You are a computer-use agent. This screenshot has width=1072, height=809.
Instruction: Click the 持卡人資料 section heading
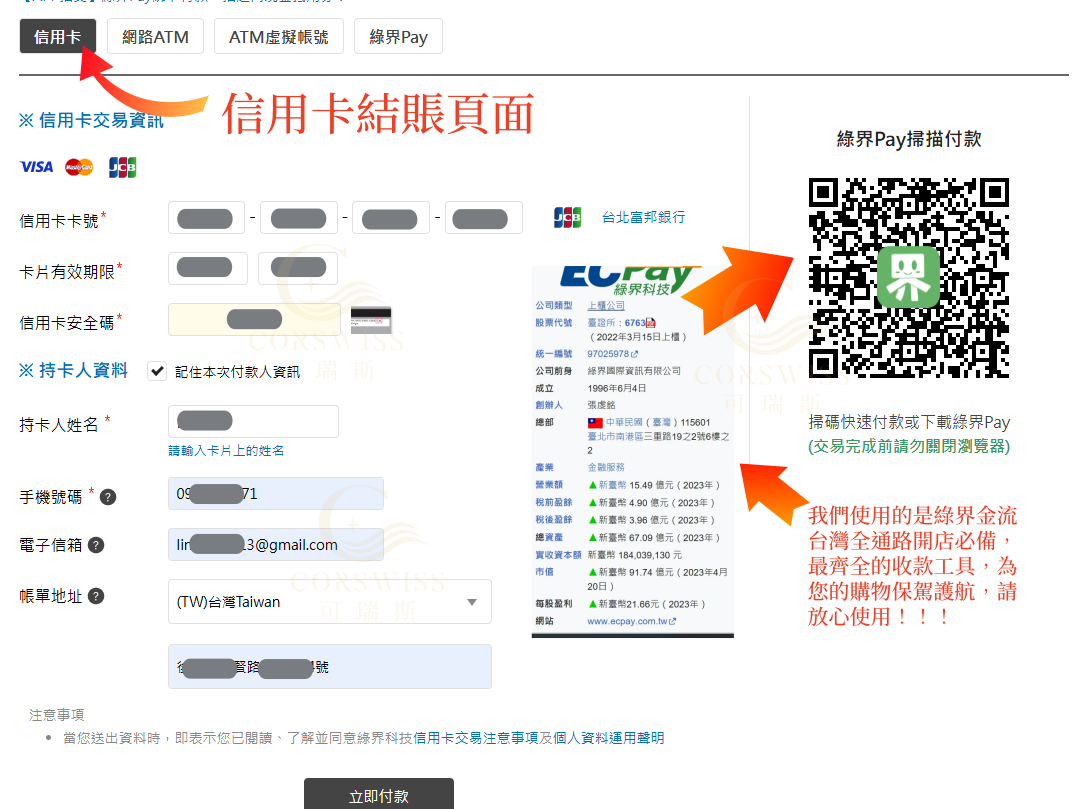click(73, 371)
